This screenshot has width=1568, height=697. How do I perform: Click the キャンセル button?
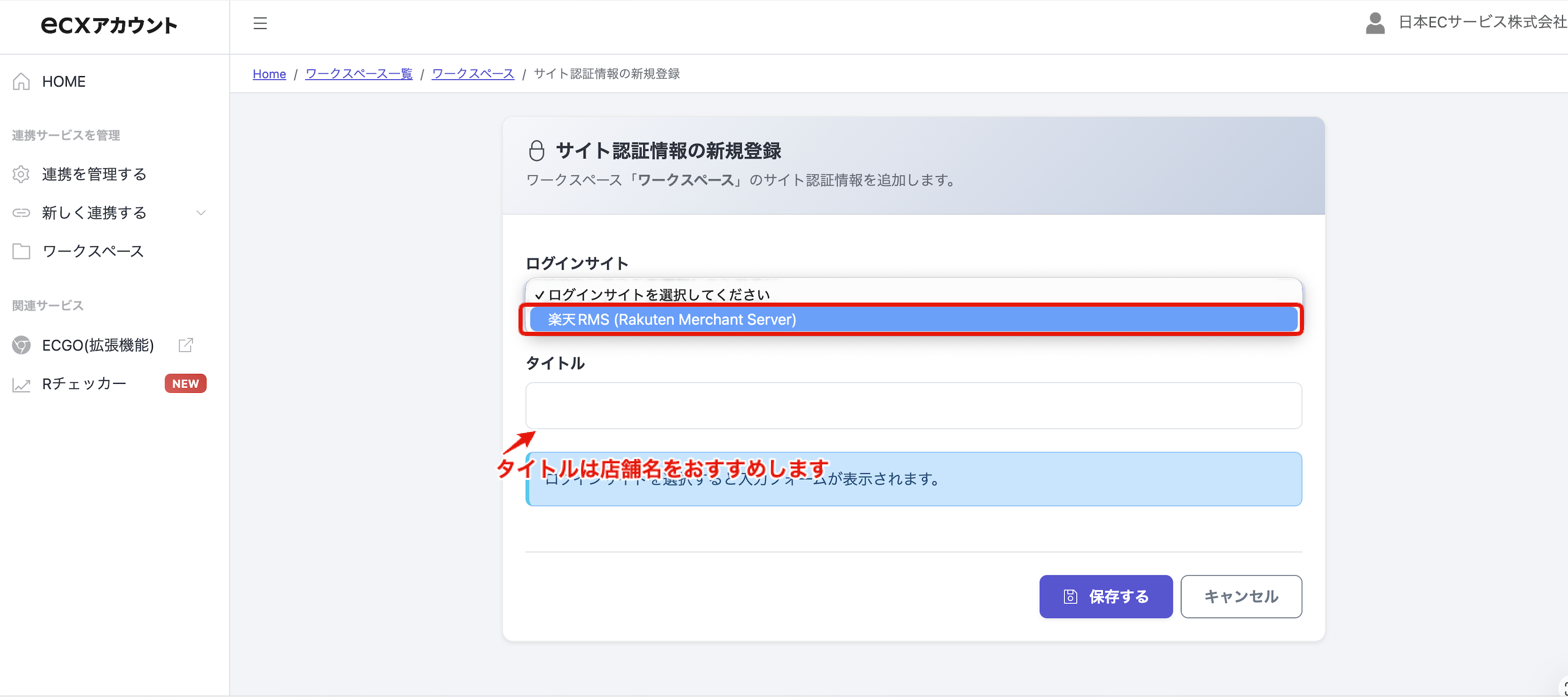coord(1240,596)
